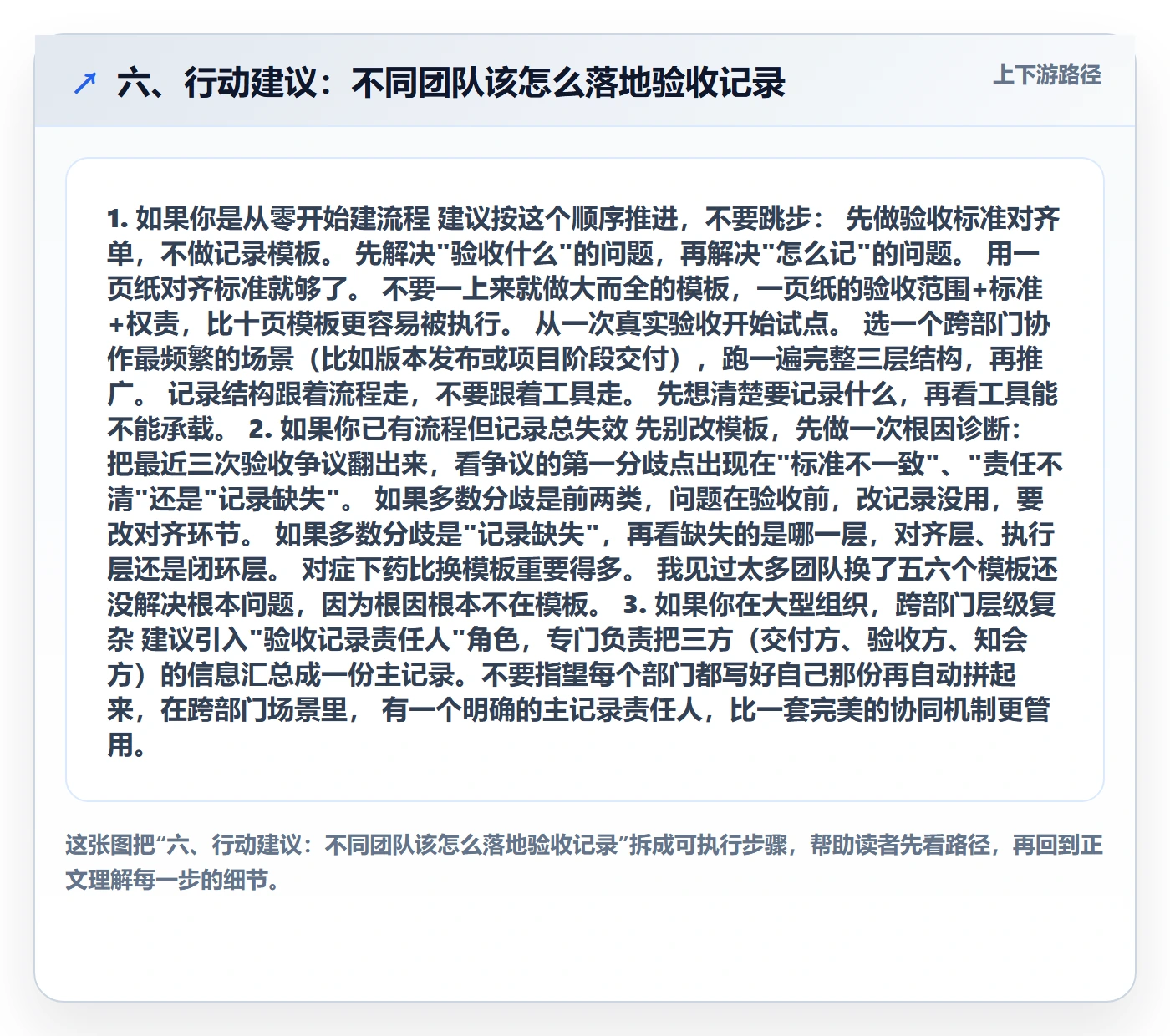Click the 上下游路径 label

point(1047,75)
